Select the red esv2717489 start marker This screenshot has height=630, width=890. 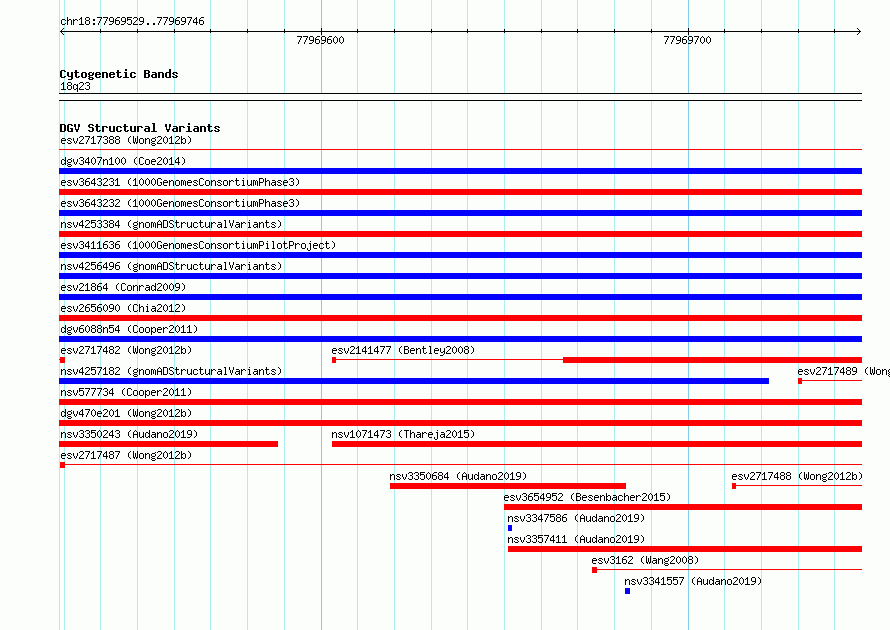pyautogui.click(x=800, y=381)
